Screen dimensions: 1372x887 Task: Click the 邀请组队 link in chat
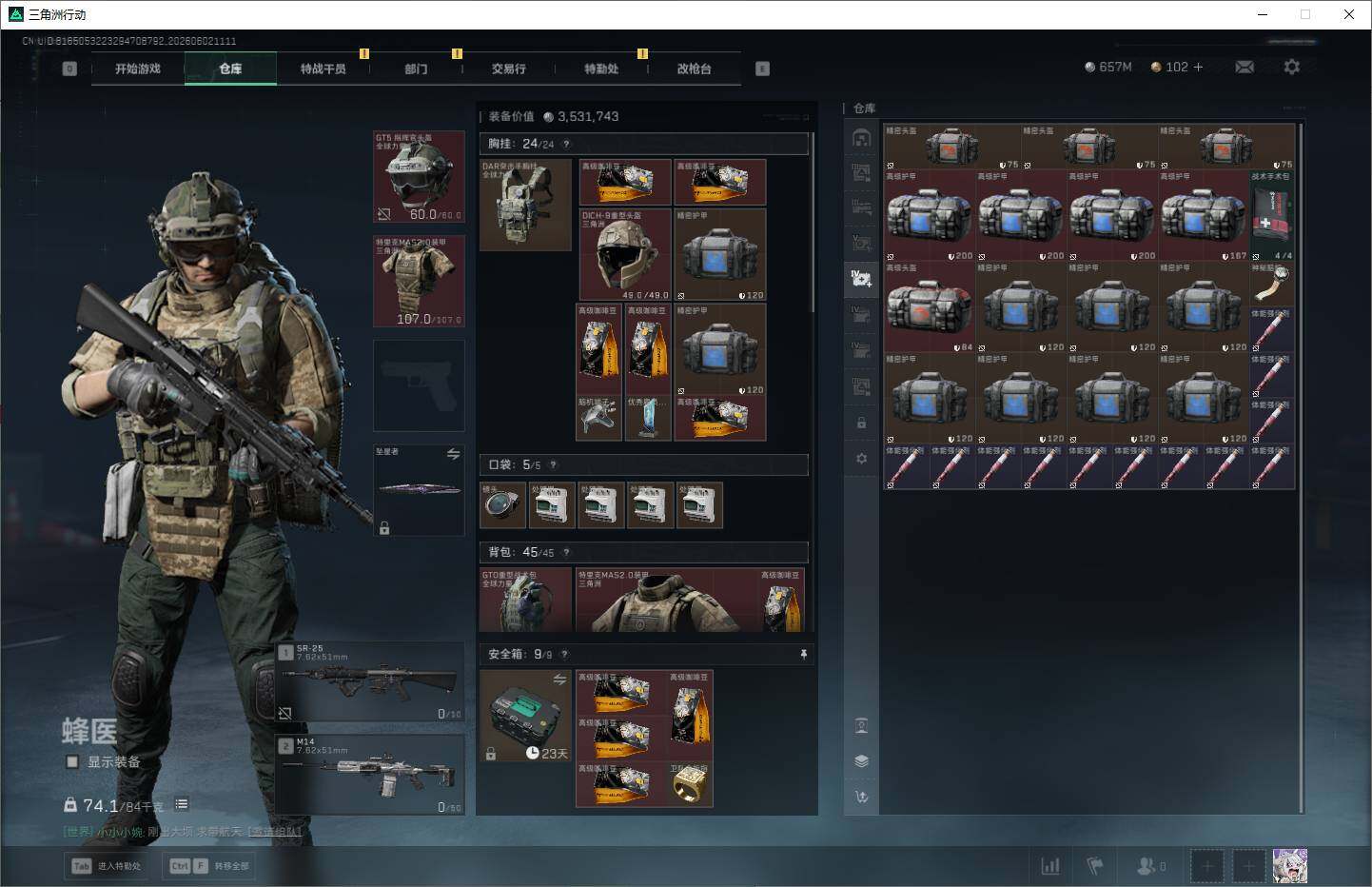(x=275, y=832)
